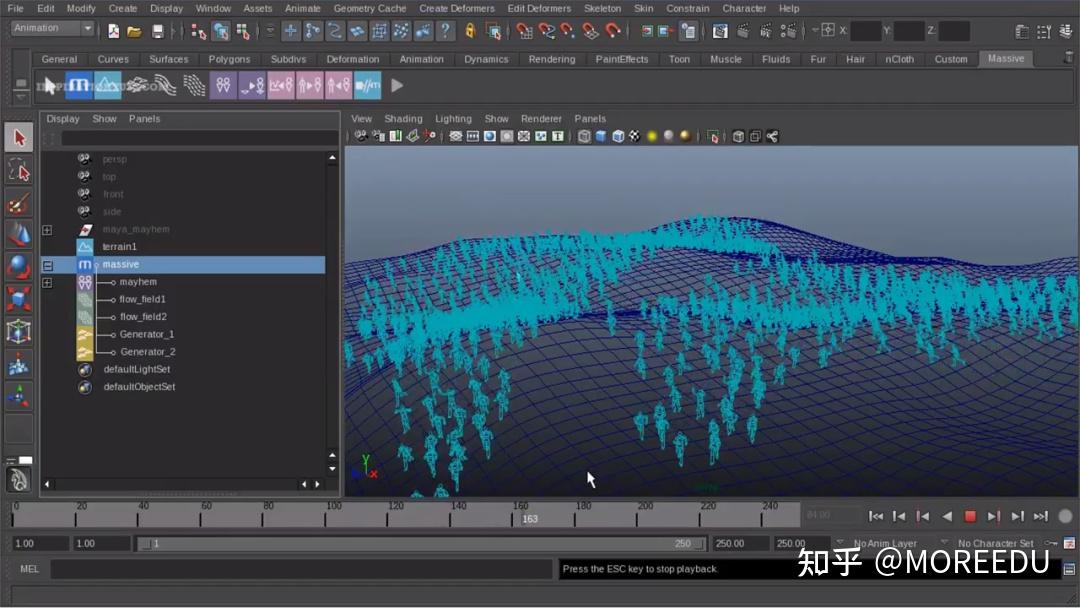Click the timeline range slider bar
This screenshot has height=608, width=1080.
(x=420, y=544)
